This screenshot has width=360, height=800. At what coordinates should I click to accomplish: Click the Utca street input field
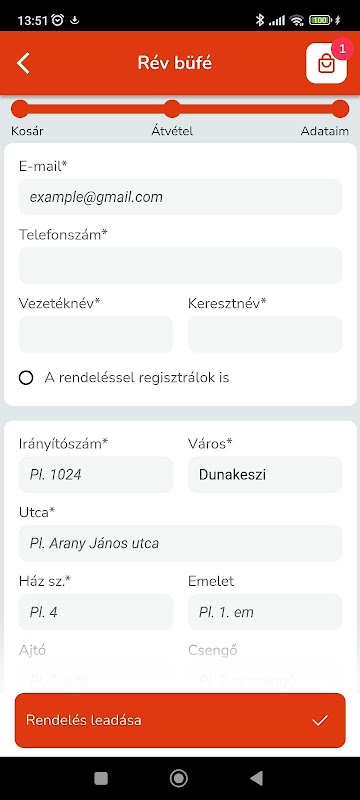(180, 543)
